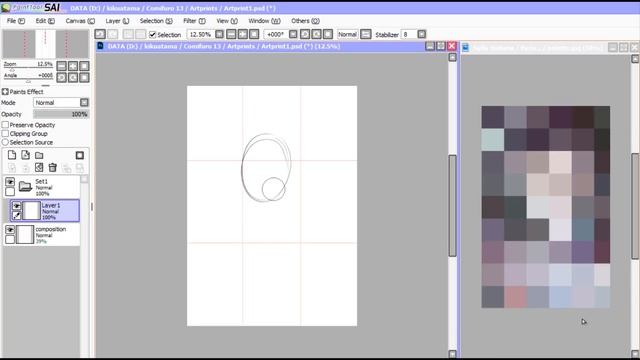Click the toolbar zoom out minus button
This screenshot has height=360, width=640.
tap(231, 34)
